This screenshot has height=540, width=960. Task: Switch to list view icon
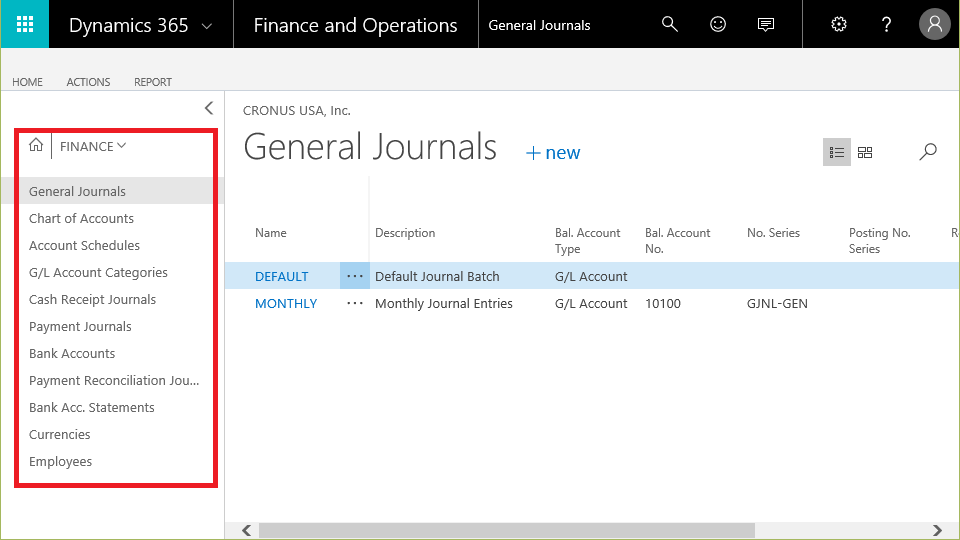point(836,152)
